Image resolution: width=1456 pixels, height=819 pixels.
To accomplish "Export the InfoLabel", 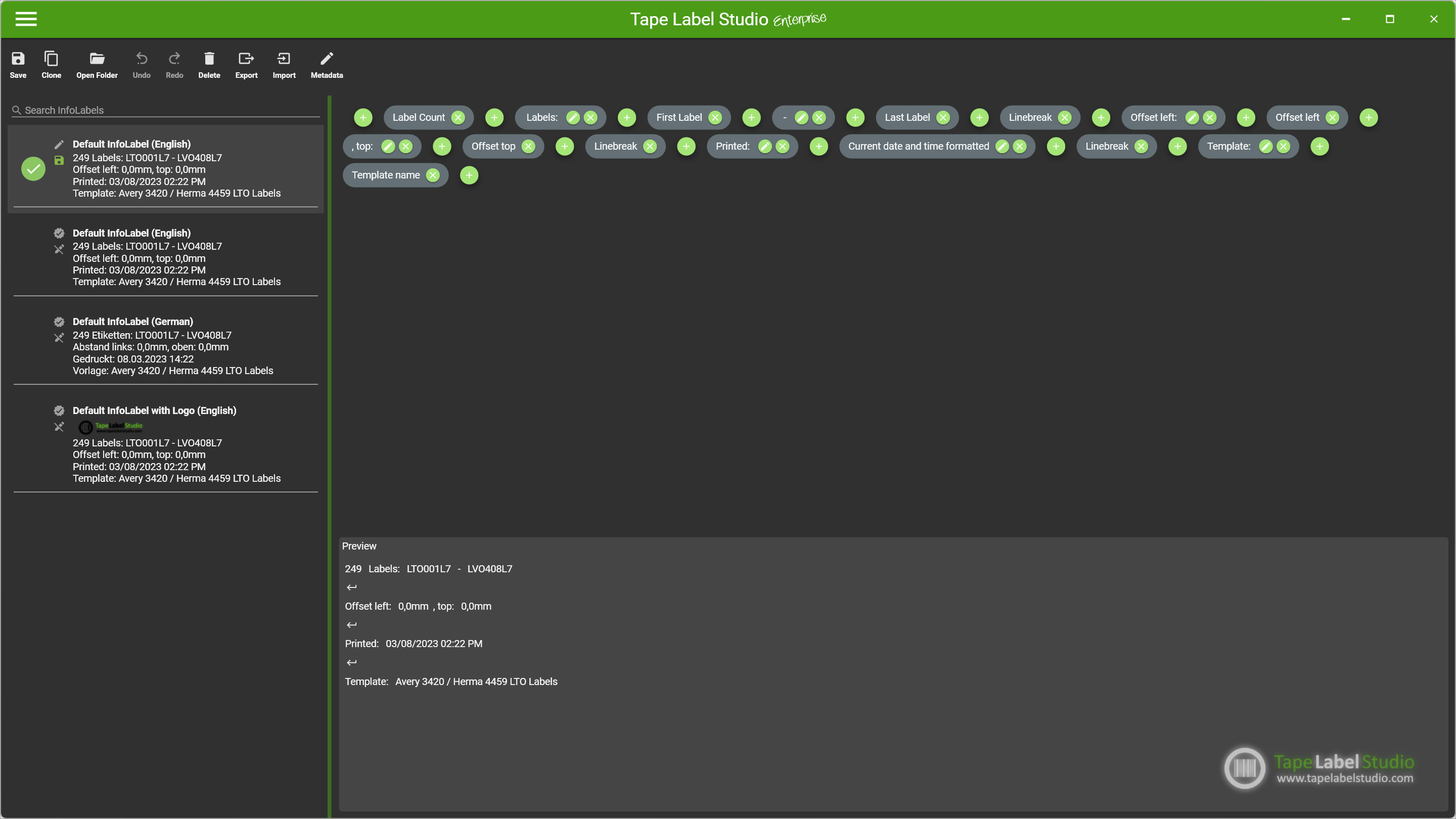I will tap(246, 64).
